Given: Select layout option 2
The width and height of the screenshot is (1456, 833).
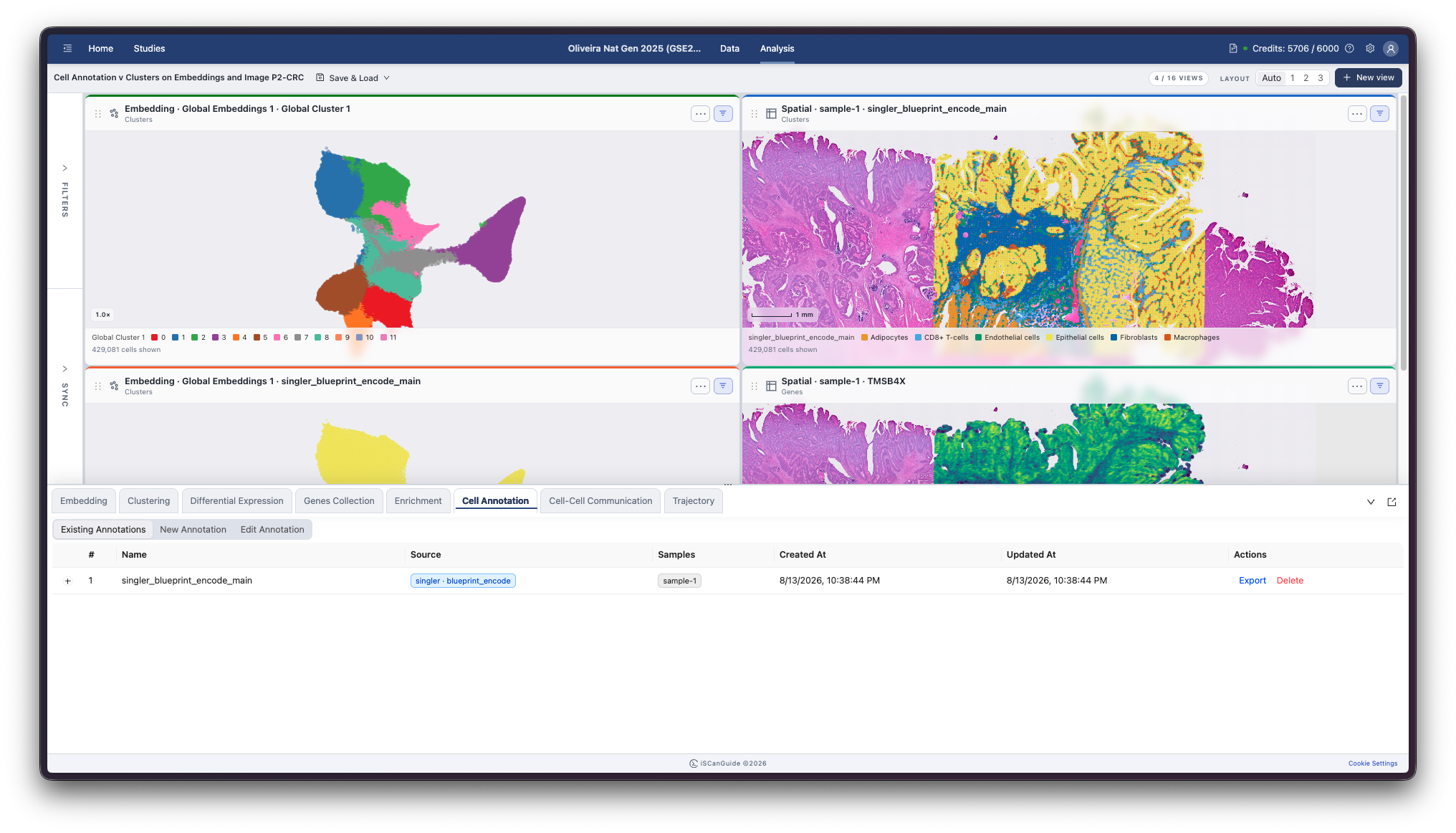Looking at the screenshot, I should (1306, 77).
